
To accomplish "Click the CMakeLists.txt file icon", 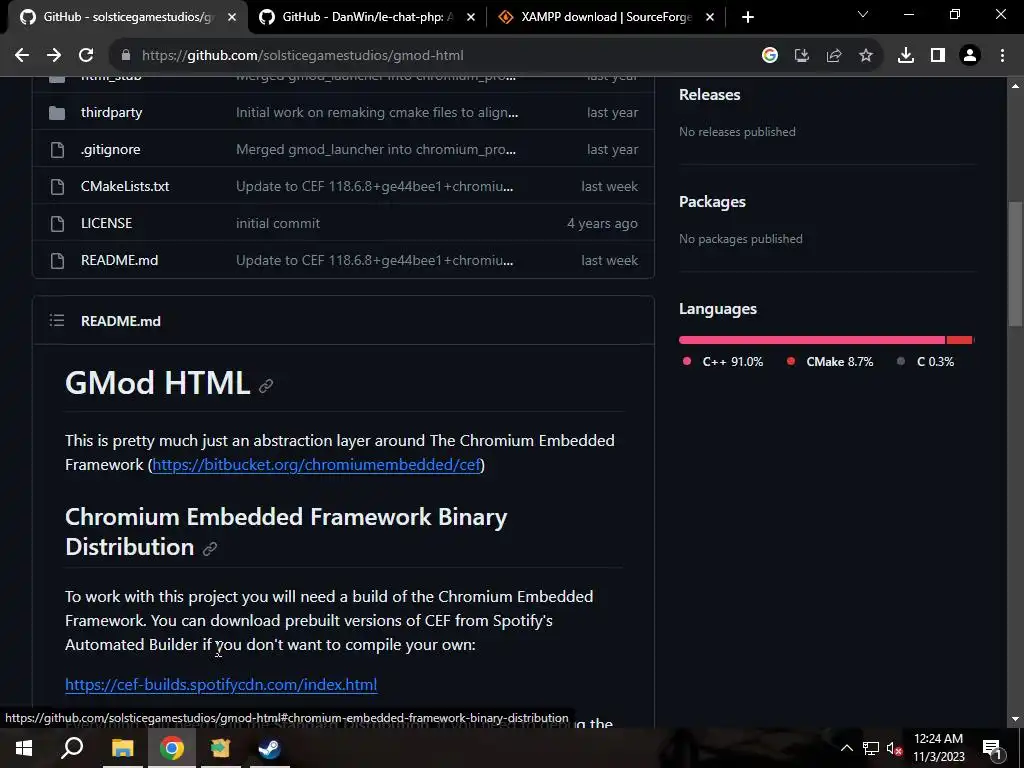I will tap(57, 187).
